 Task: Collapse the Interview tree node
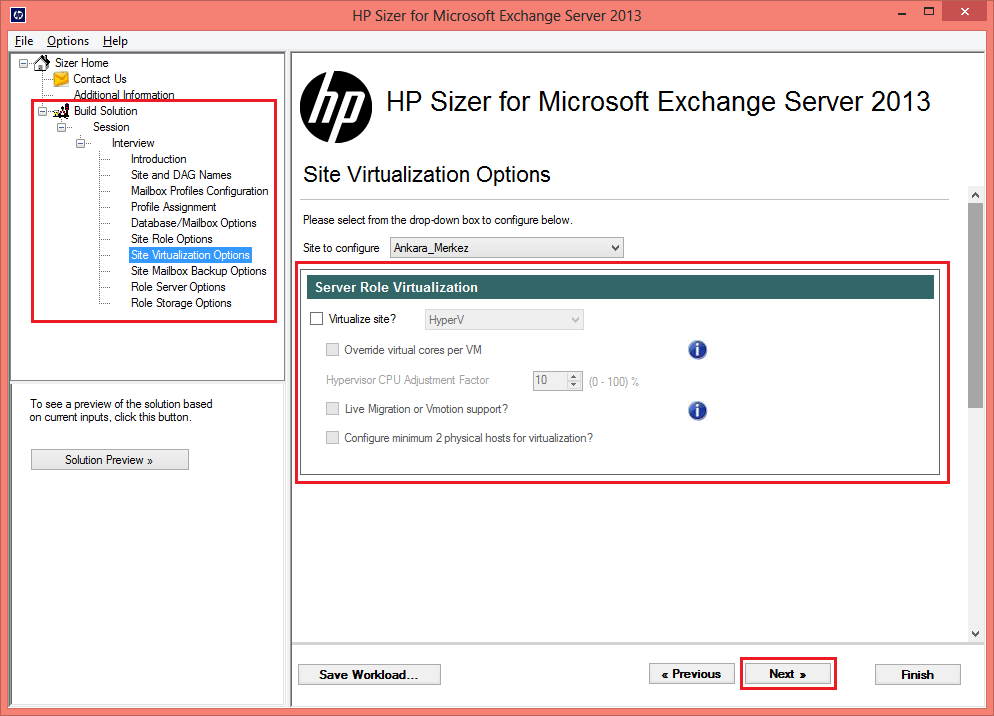81,143
